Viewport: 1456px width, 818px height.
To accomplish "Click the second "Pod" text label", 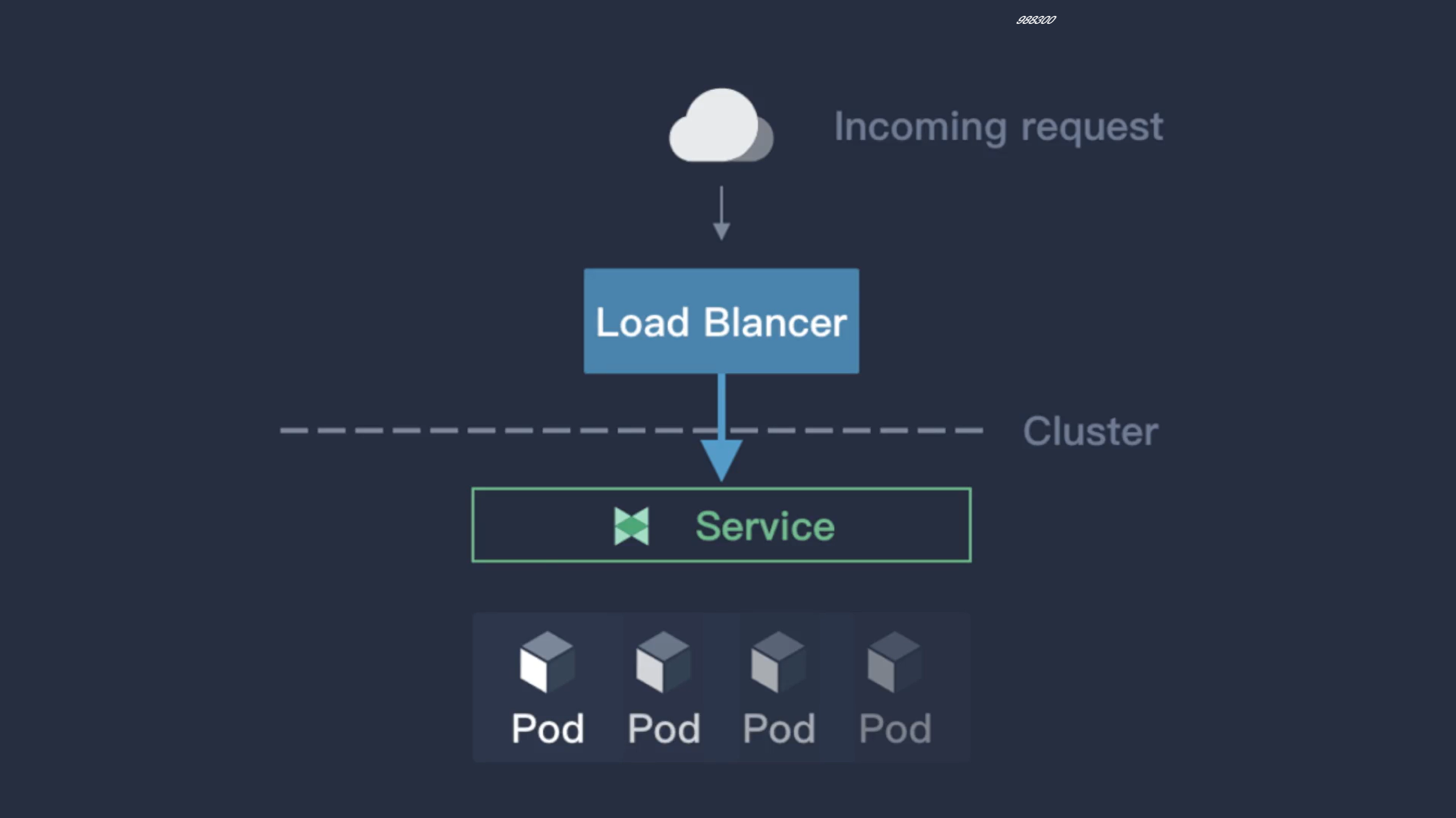I will [x=663, y=728].
